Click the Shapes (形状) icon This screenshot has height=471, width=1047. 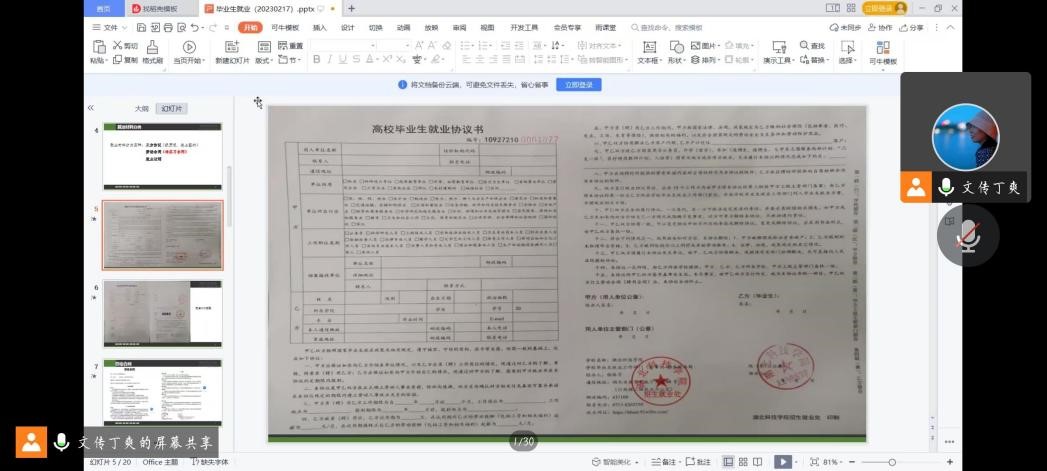pos(676,47)
